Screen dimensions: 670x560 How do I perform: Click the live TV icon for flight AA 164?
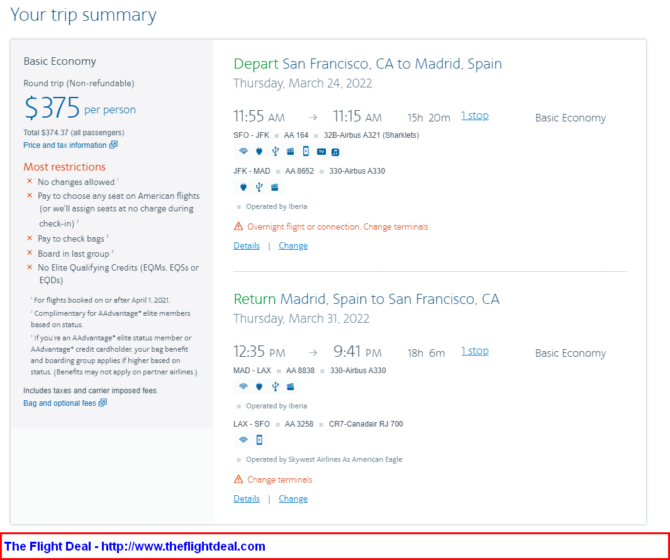pos(321,152)
